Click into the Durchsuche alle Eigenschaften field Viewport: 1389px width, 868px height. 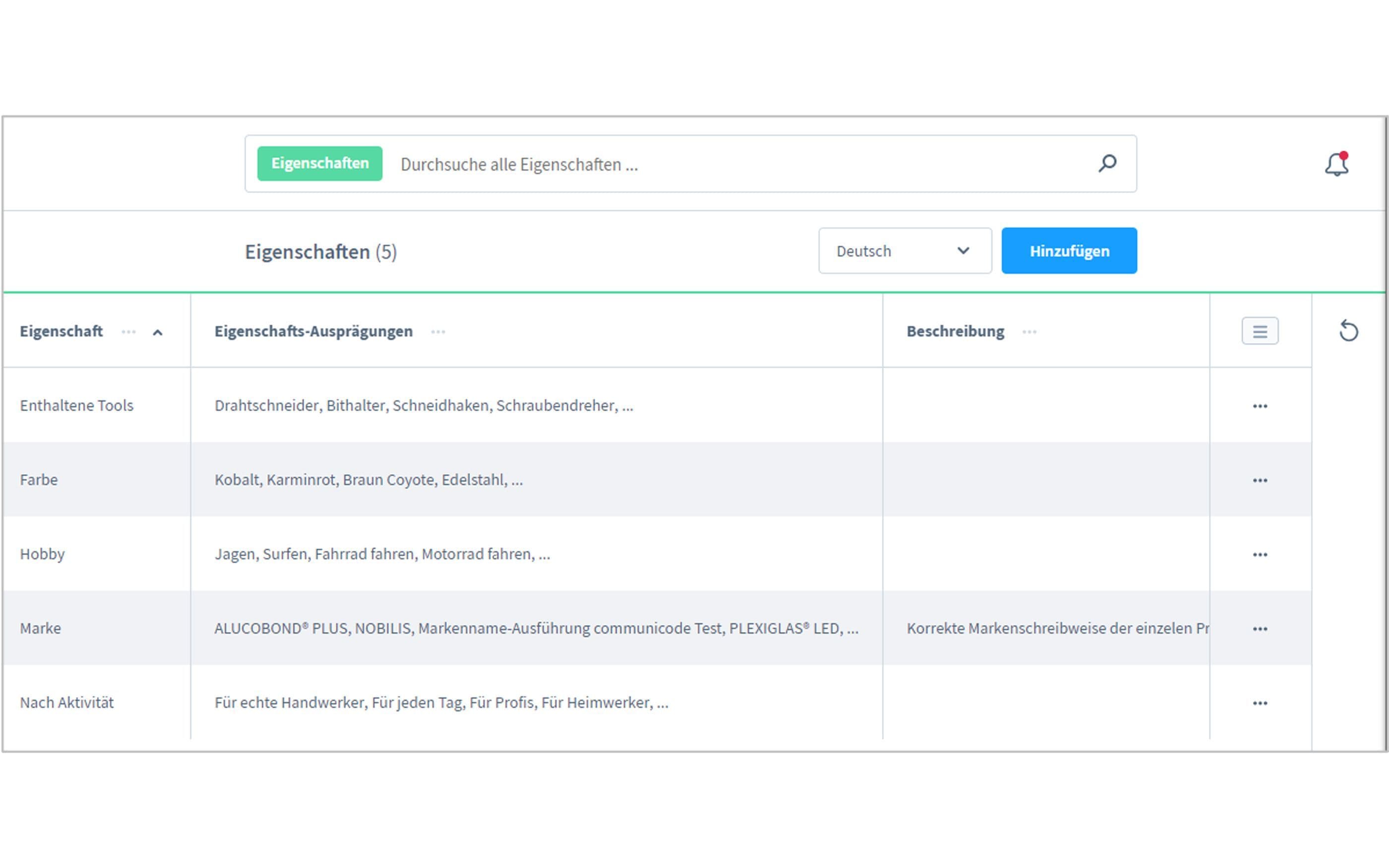click(574, 165)
